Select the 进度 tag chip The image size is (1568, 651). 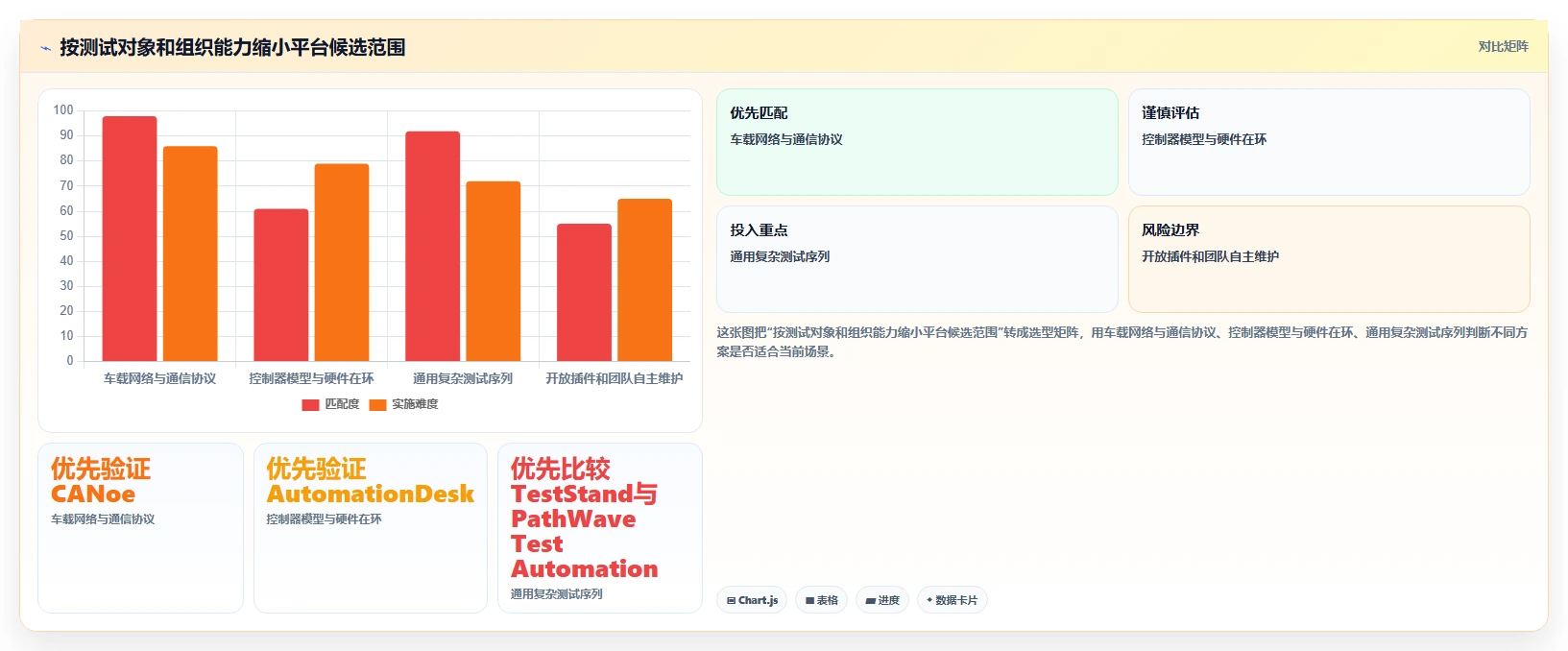coord(881,600)
